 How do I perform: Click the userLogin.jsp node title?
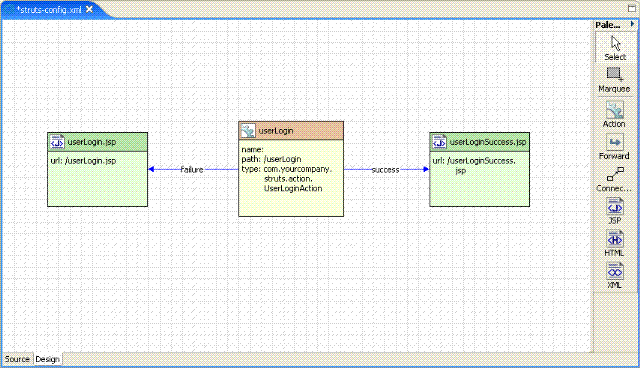click(92, 142)
